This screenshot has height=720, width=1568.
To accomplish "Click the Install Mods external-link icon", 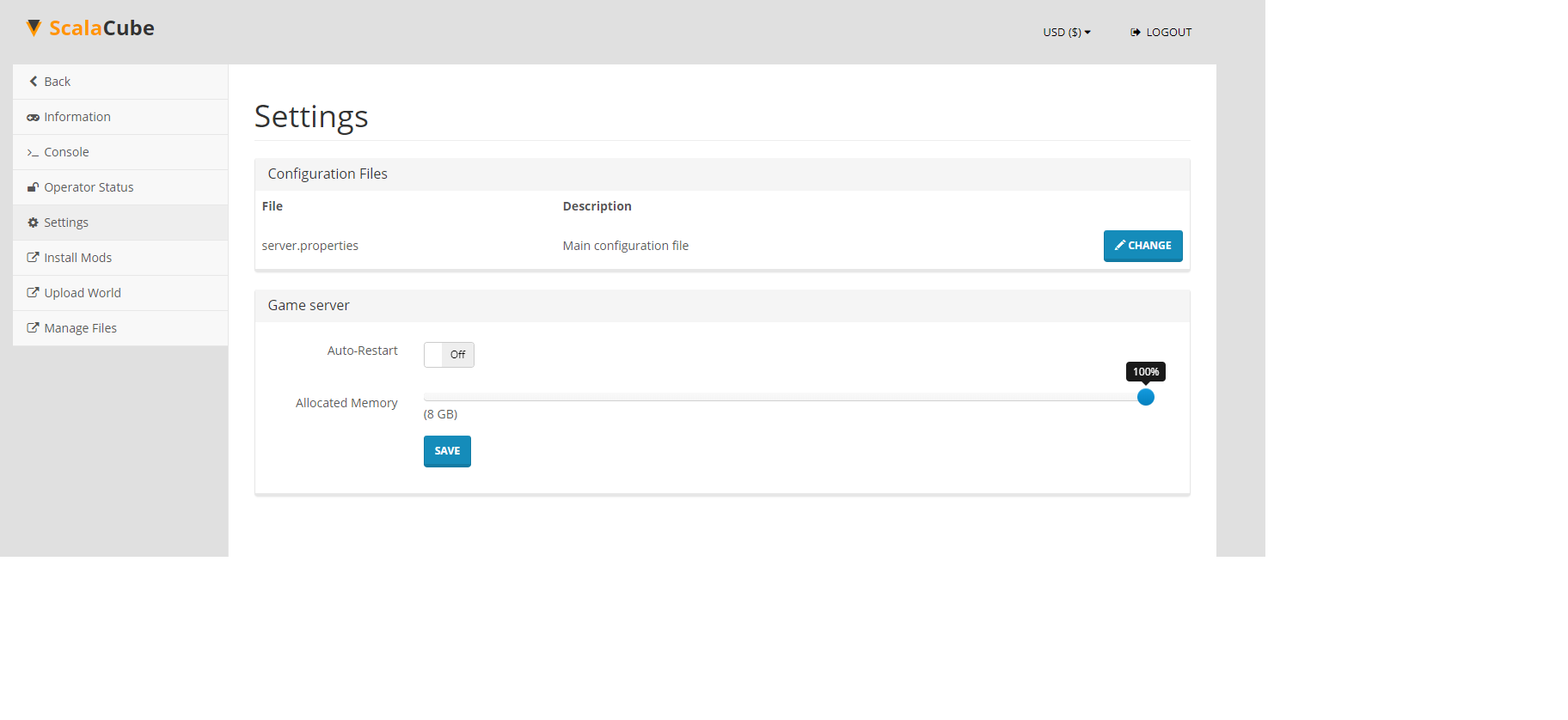I will click(x=33, y=257).
